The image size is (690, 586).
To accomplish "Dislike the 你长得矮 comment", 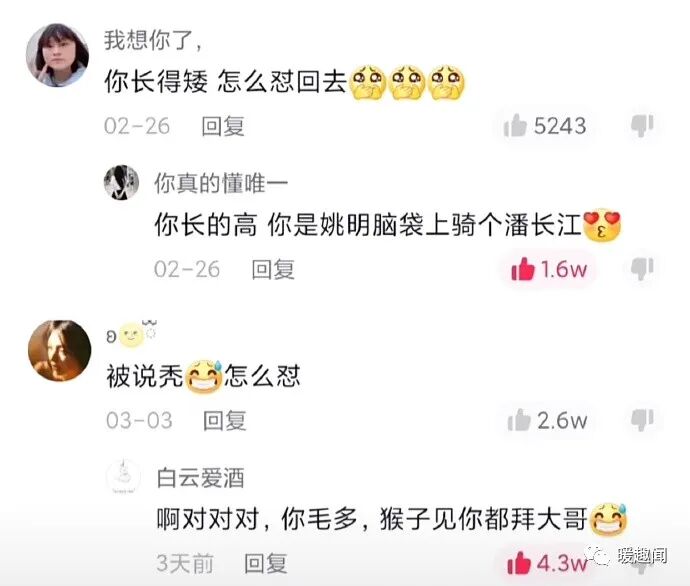I will click(x=642, y=125).
